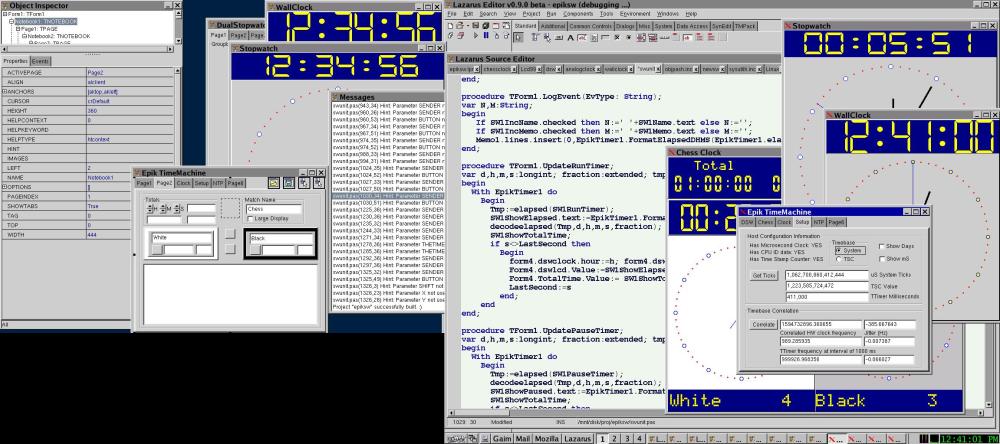Click the View Forms icon in Lazarus toolbar
Viewport: 1000px width, 444px height.
460,36
